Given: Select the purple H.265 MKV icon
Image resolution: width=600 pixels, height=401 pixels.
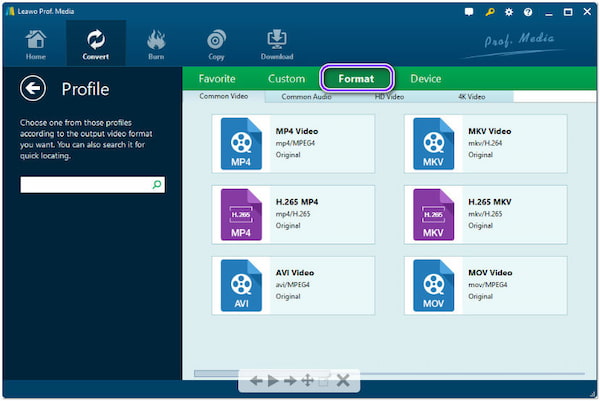Looking at the screenshot, I should point(434,214).
